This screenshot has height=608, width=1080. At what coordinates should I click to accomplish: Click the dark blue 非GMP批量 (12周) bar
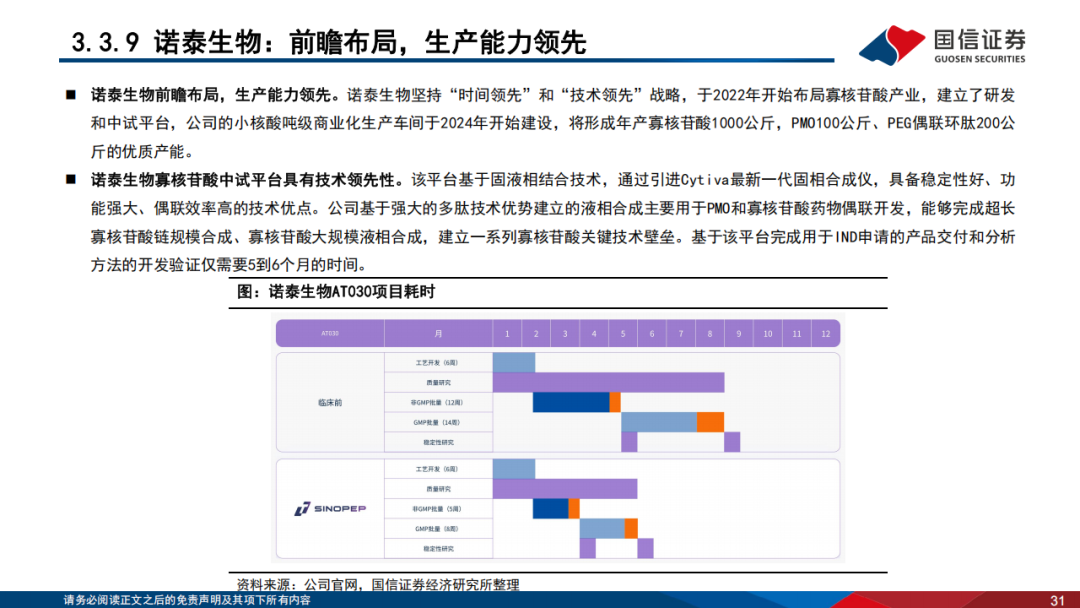click(571, 402)
